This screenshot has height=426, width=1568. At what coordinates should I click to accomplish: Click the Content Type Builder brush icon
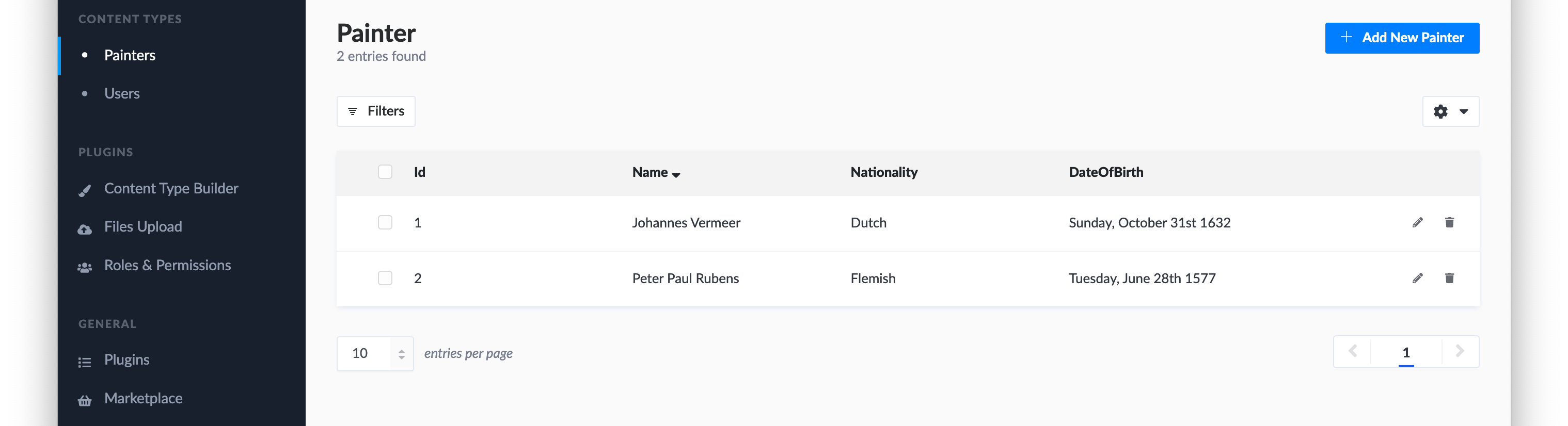tap(85, 190)
